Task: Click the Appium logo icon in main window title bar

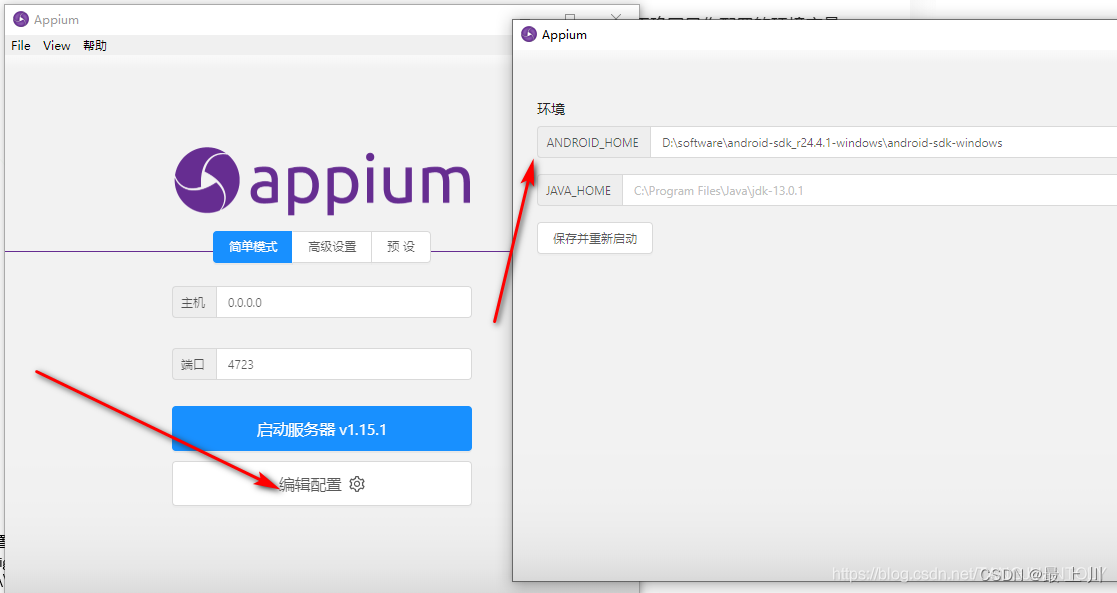Action: (21, 19)
